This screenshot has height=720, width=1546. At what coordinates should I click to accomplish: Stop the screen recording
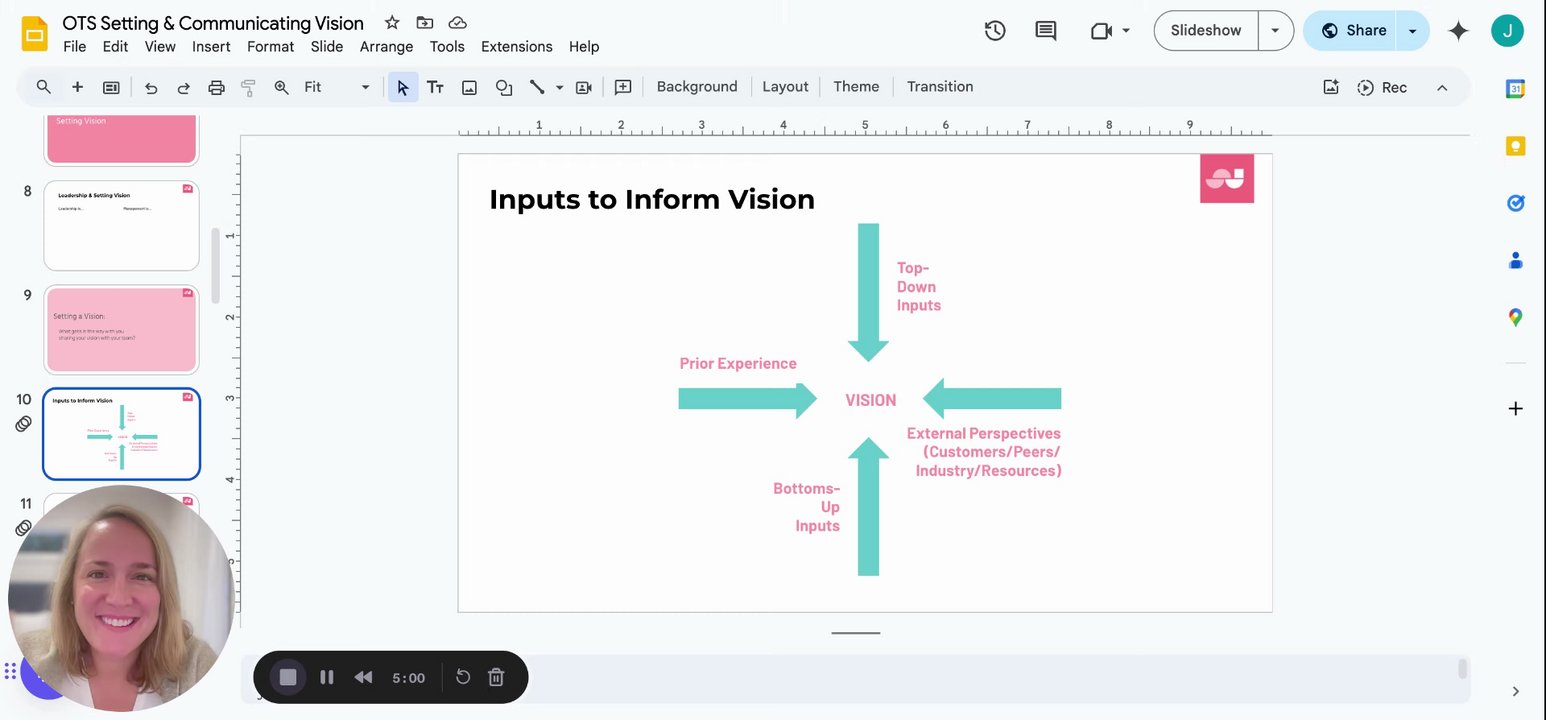click(x=288, y=677)
